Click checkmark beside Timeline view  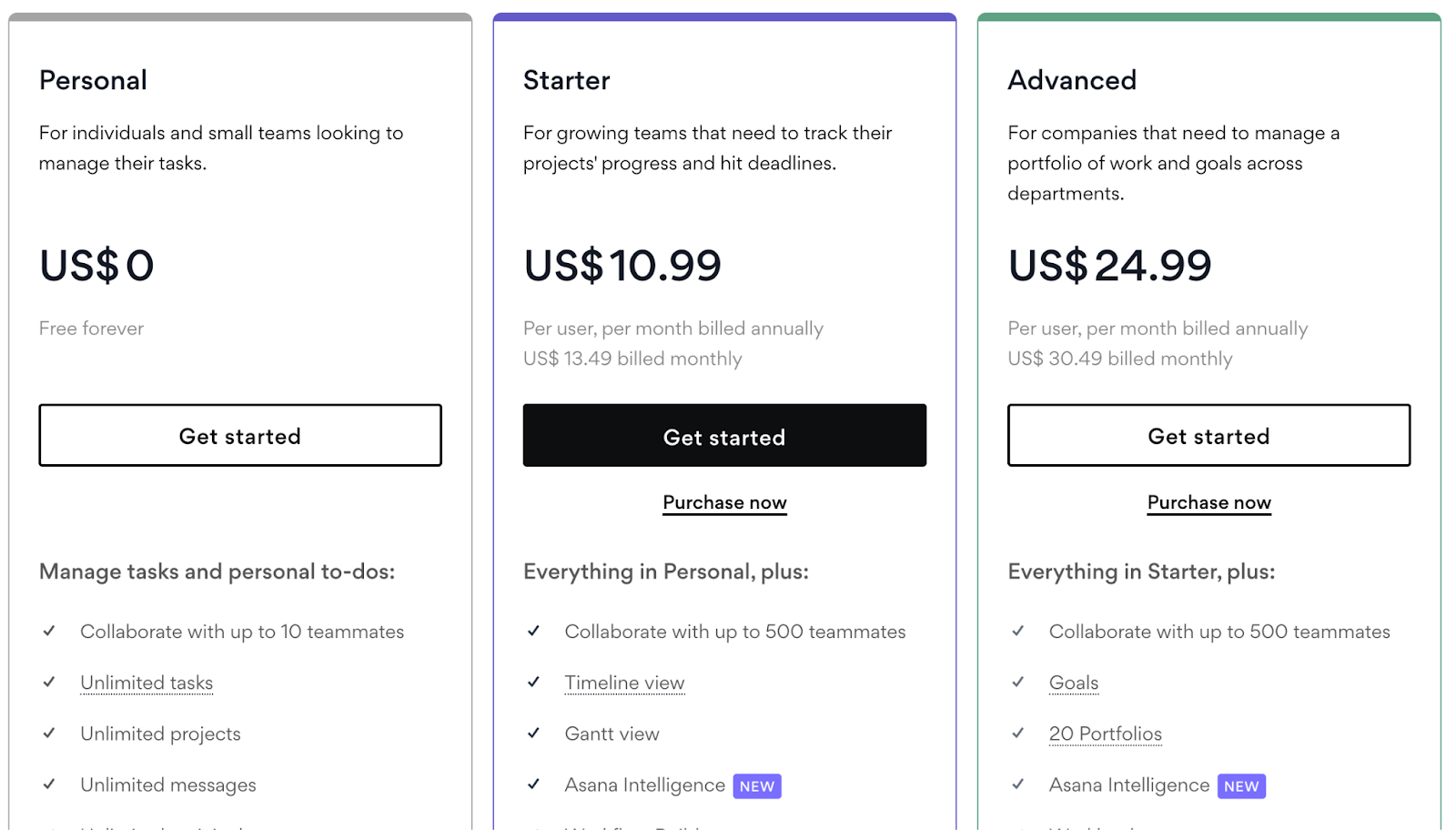click(x=533, y=683)
